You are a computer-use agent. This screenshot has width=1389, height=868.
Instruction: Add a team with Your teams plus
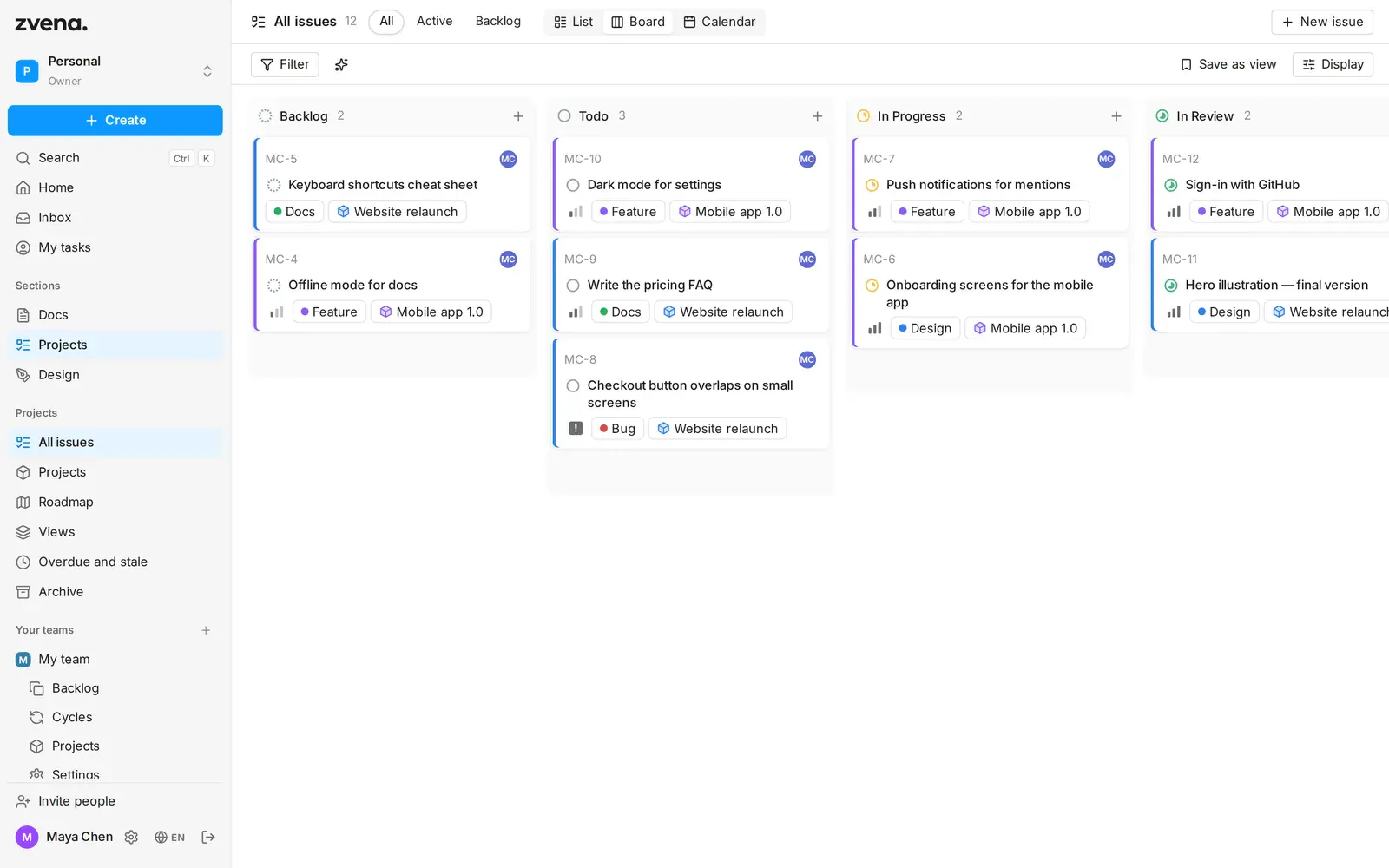[206, 630]
